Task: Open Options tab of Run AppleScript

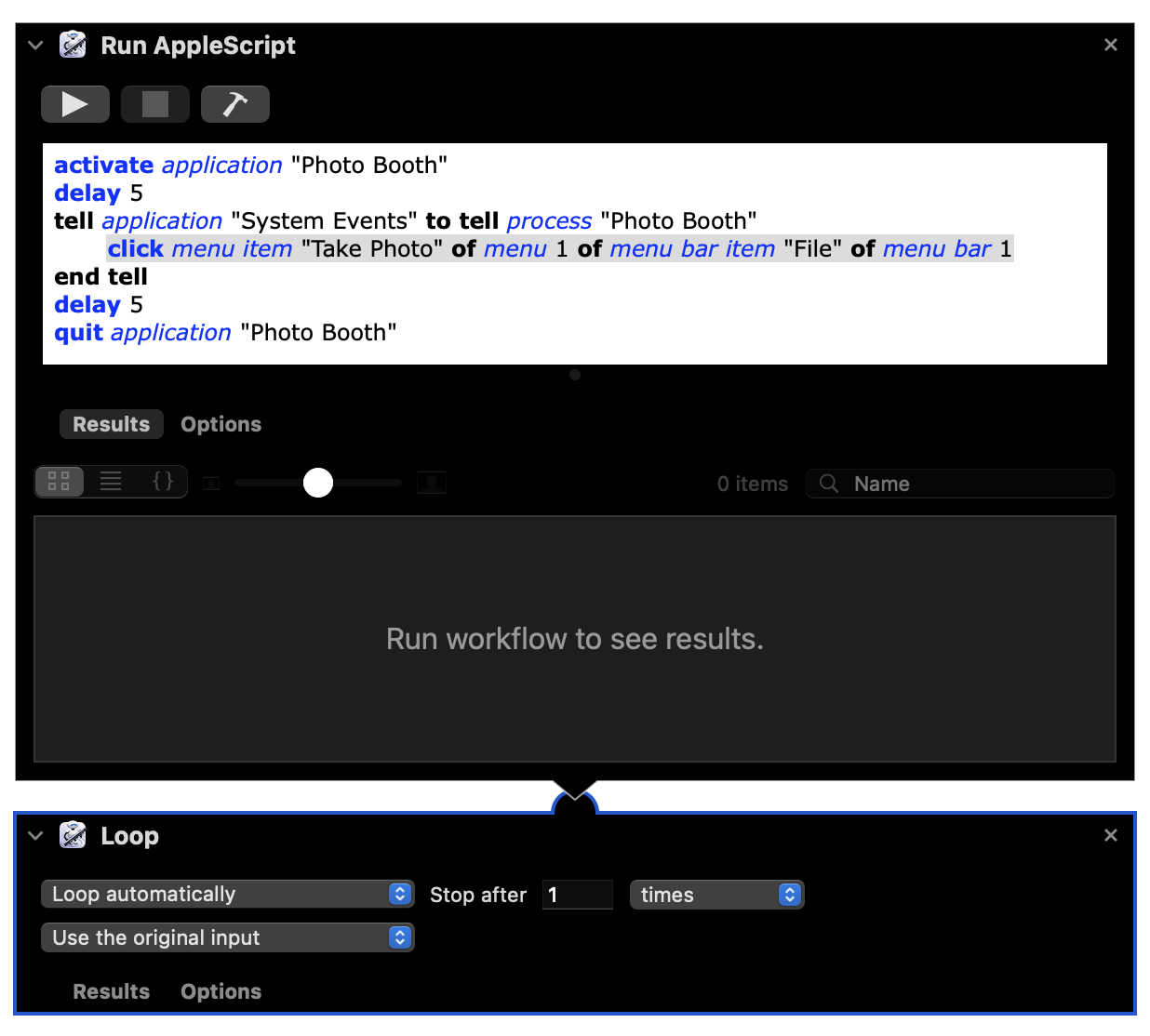Action: pos(221,424)
